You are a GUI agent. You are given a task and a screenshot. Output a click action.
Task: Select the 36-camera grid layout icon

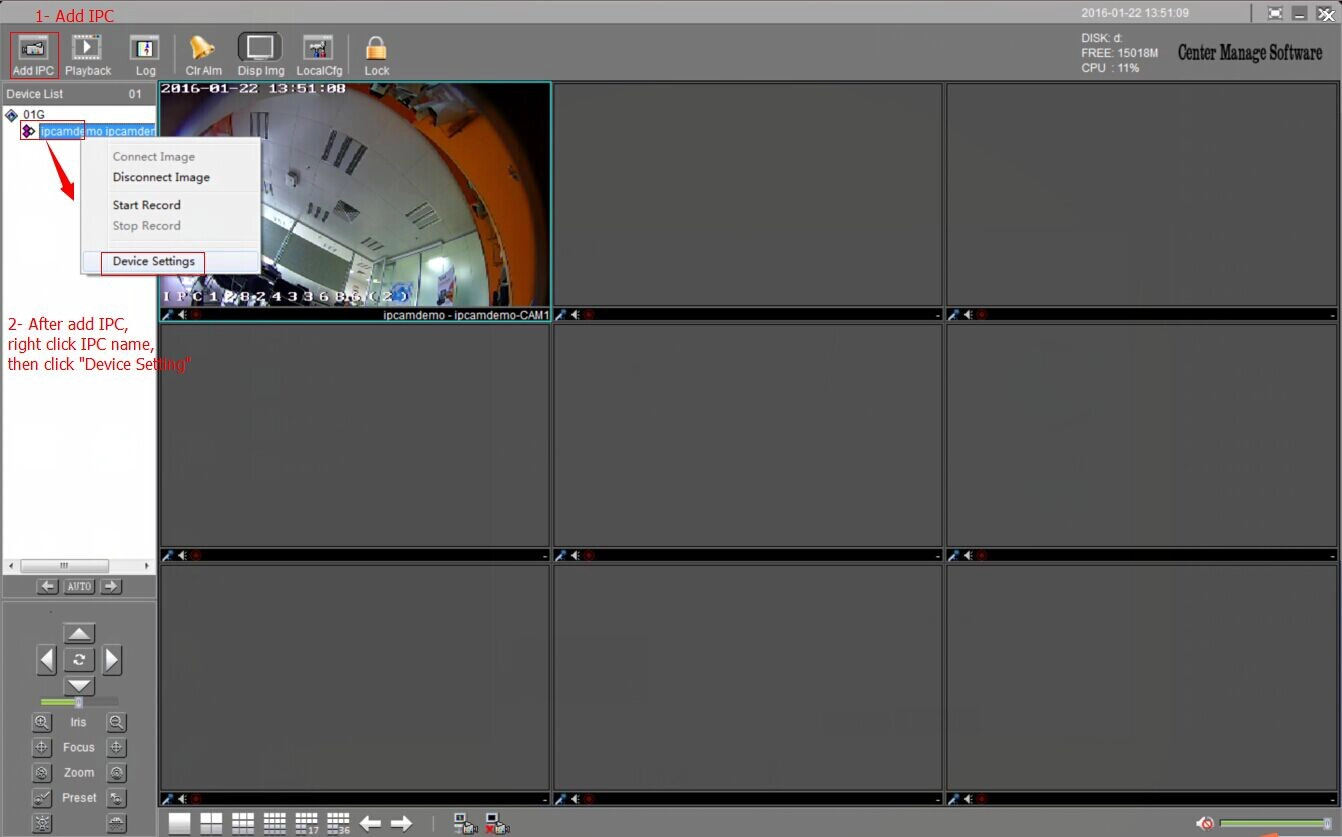(339, 824)
